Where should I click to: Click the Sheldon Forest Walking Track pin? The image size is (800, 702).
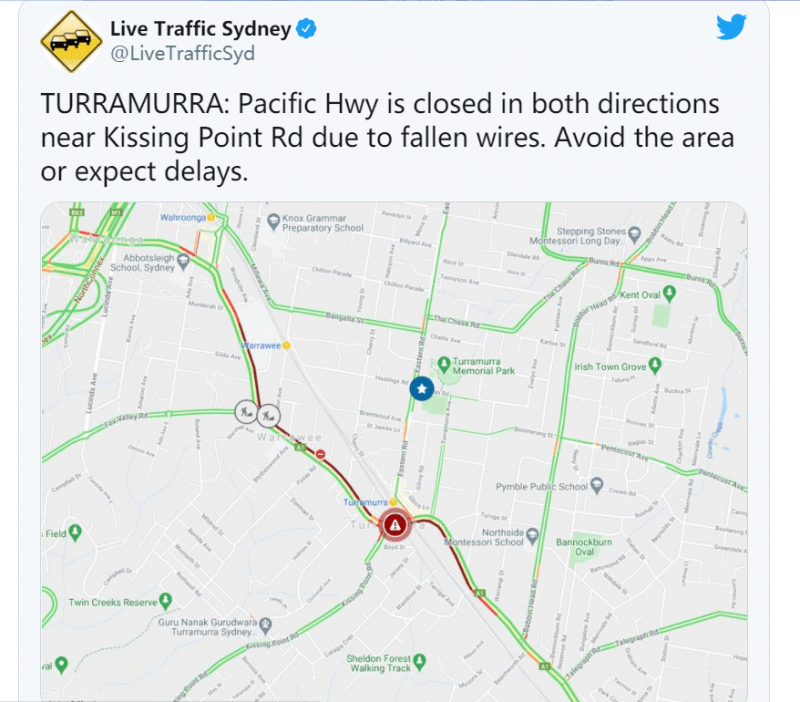click(x=419, y=662)
